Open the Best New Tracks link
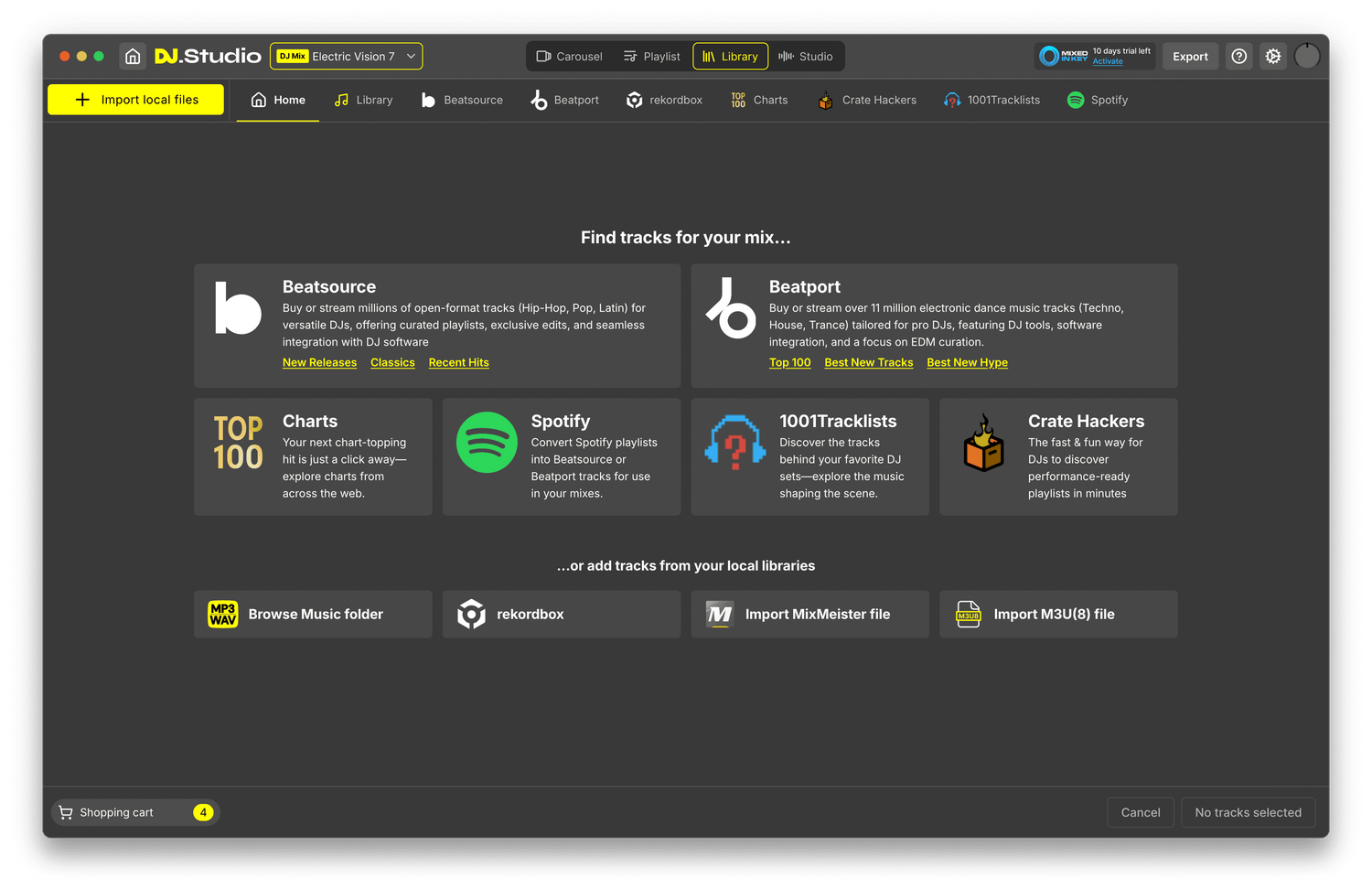Image resolution: width=1372 pixels, height=889 pixels. 868,363
